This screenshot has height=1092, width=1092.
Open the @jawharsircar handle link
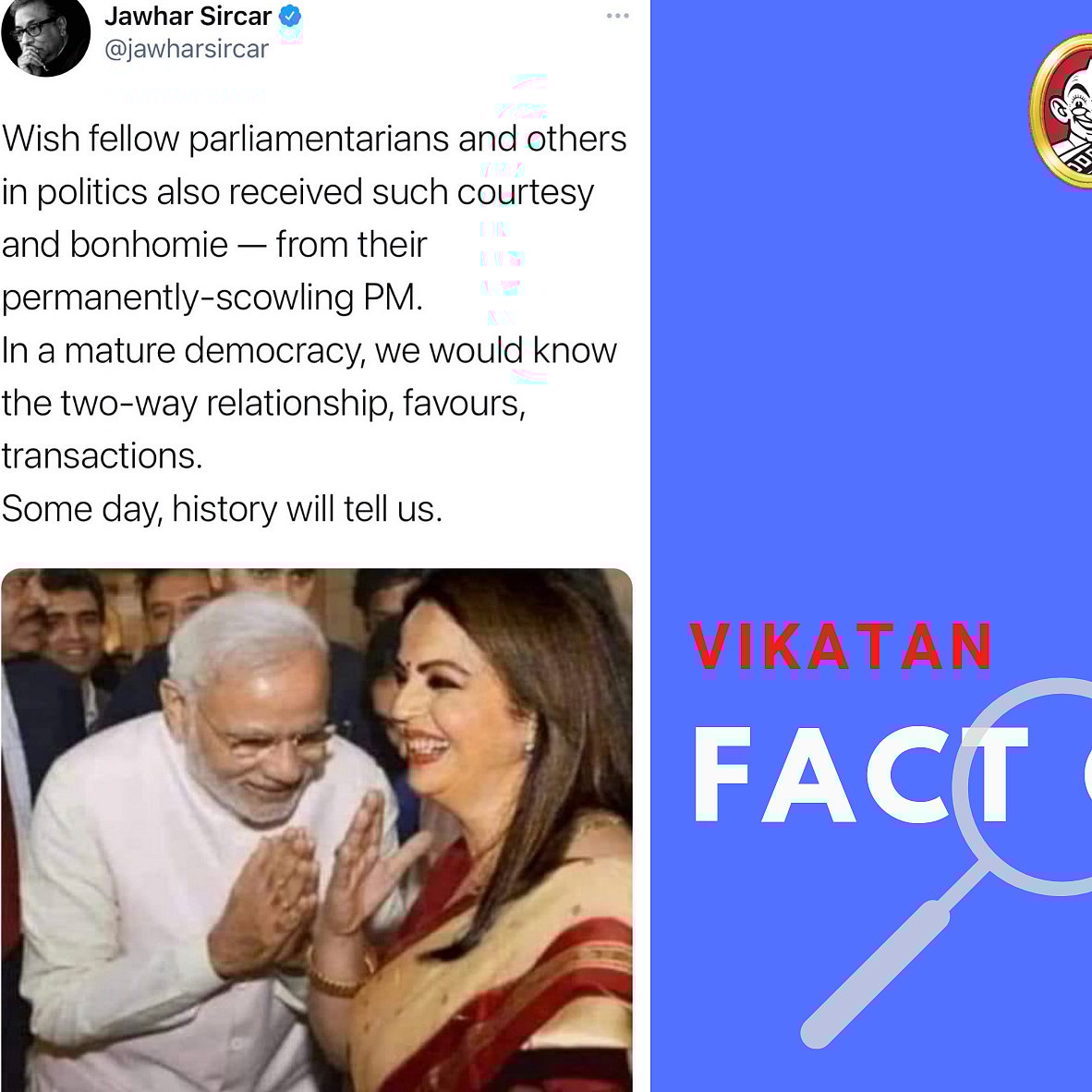pyautogui.click(x=186, y=49)
